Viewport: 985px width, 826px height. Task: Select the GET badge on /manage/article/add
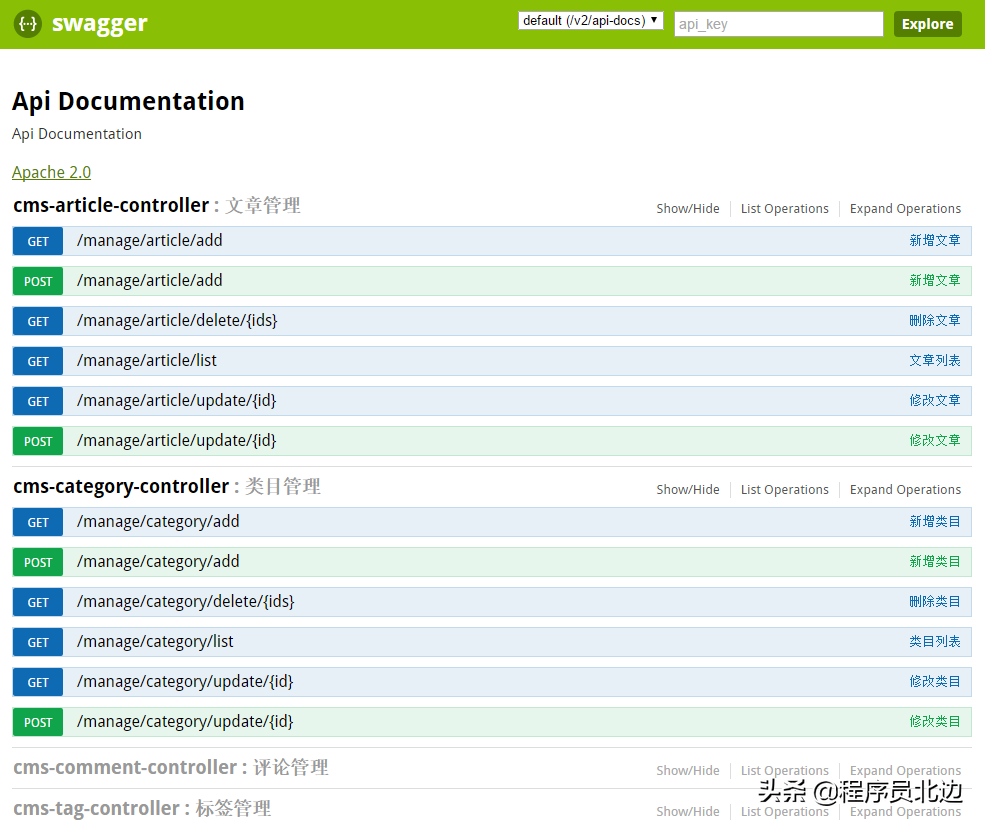pyautogui.click(x=37, y=240)
